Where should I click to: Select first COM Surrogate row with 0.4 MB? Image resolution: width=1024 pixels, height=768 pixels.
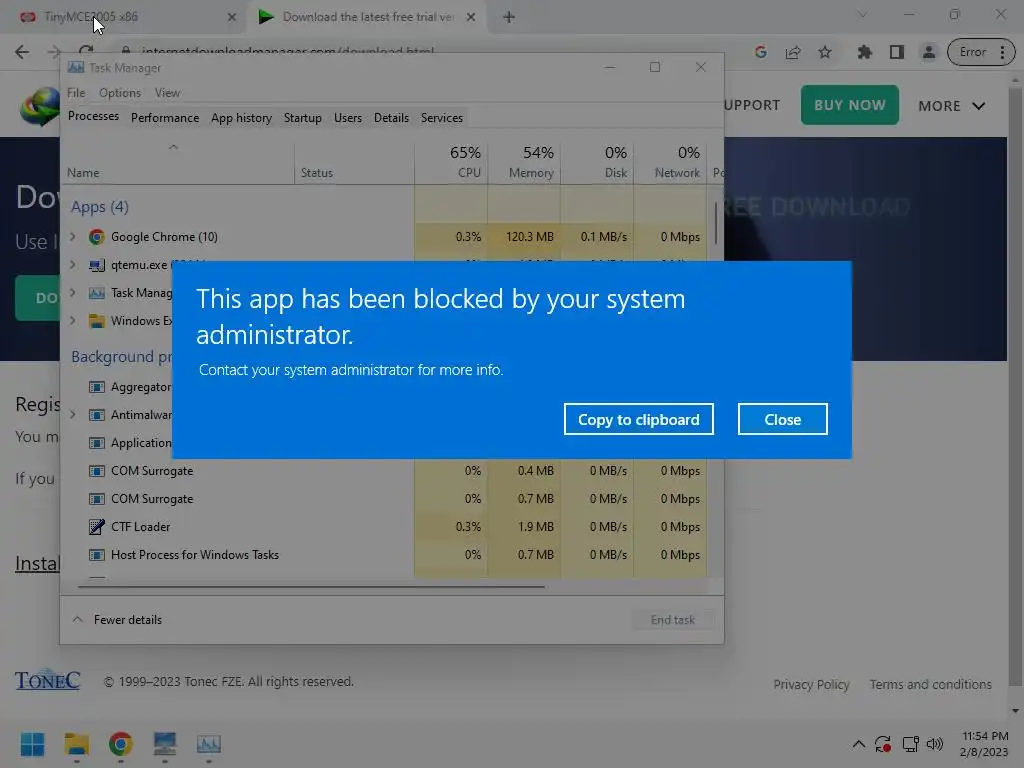385,471
